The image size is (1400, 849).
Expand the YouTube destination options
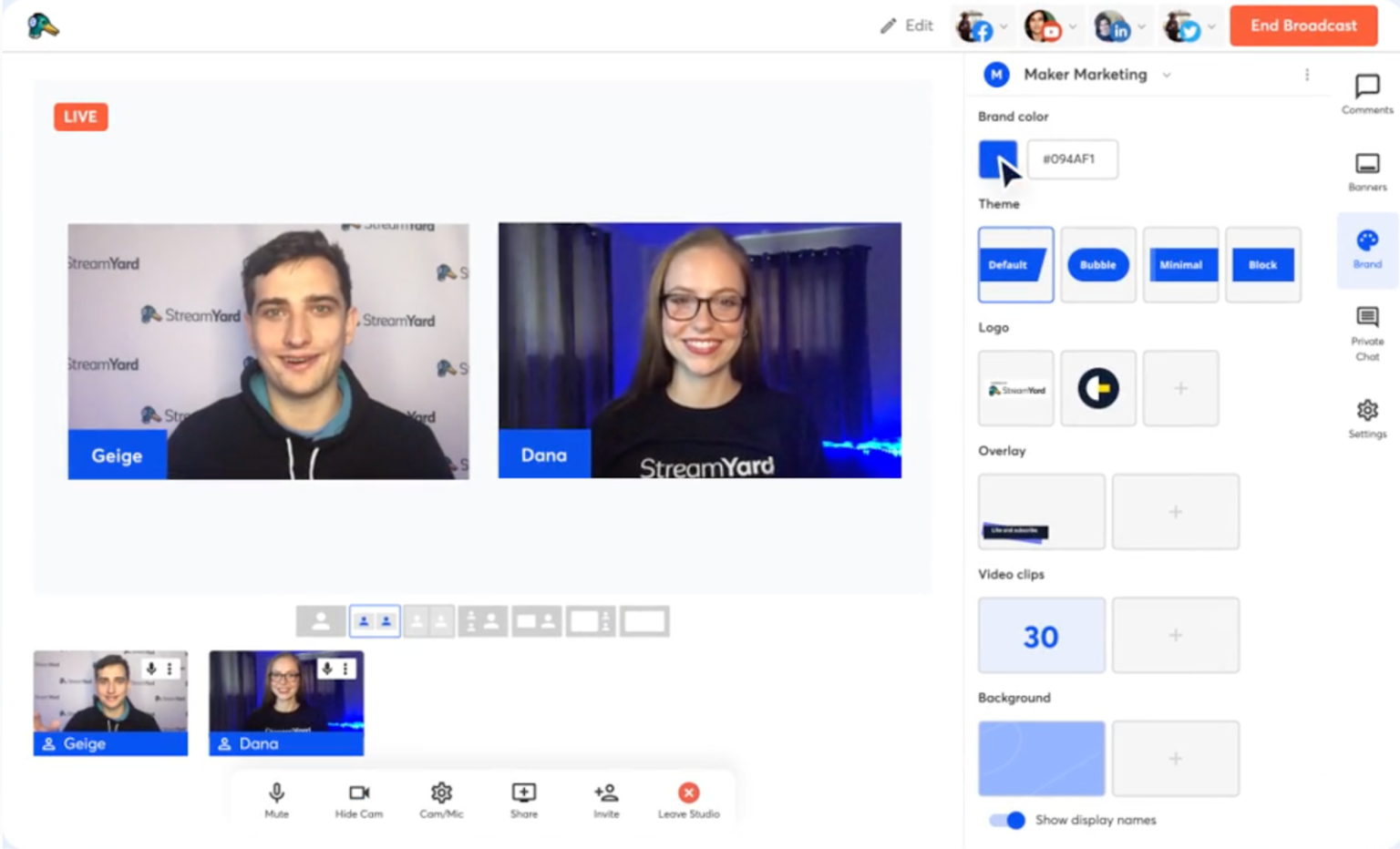1074,26
